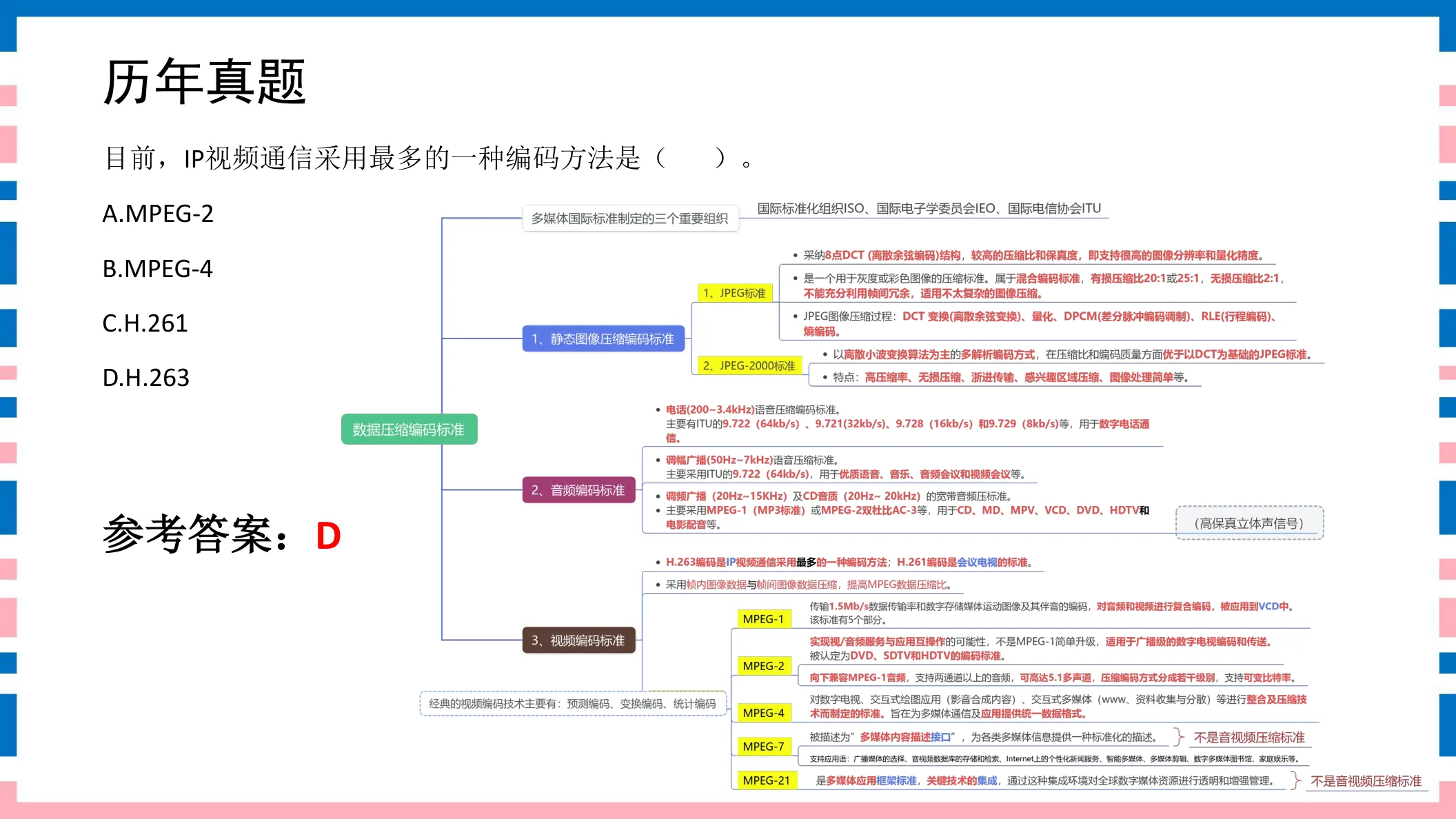Click the yellow MPEG-21 label

point(766,780)
